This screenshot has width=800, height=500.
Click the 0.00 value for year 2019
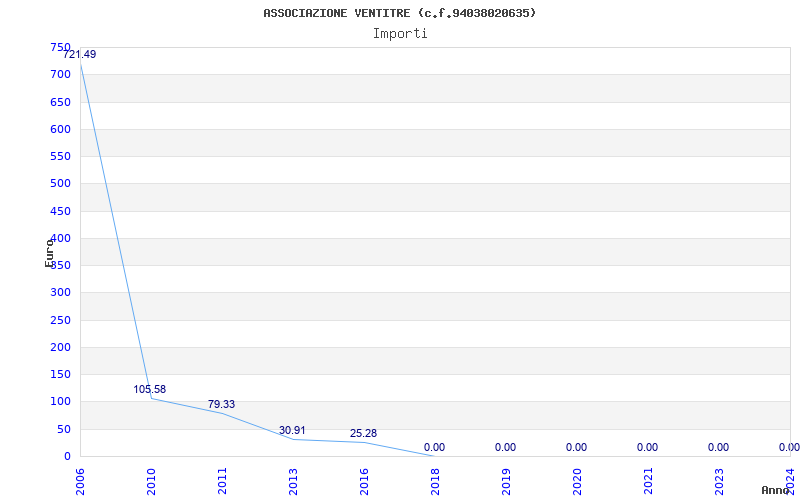(x=505, y=447)
